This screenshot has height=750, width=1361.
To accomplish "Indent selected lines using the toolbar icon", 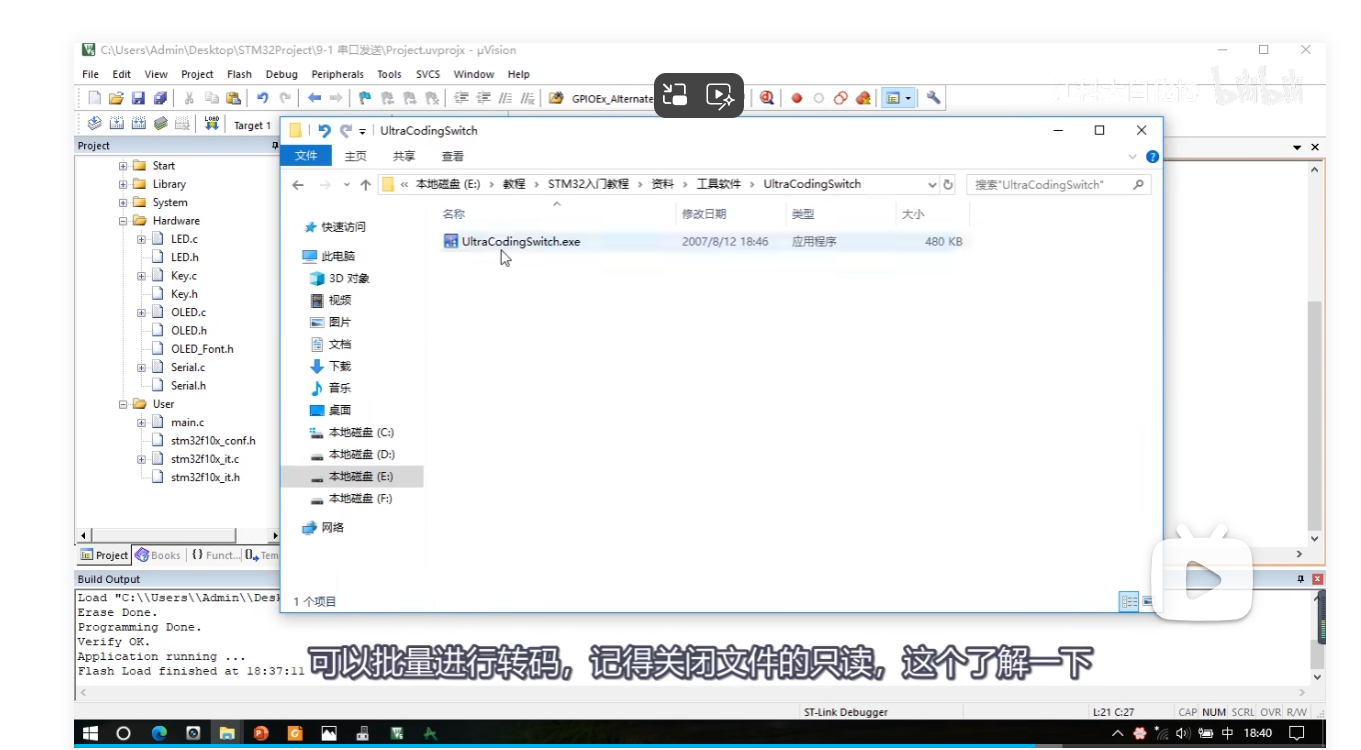I will (x=461, y=98).
